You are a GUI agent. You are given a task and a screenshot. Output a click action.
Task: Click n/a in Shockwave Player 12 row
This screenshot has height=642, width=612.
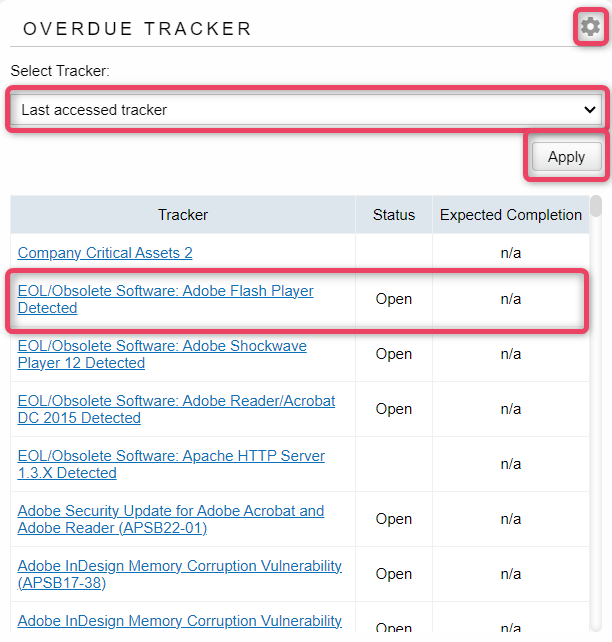click(510, 354)
